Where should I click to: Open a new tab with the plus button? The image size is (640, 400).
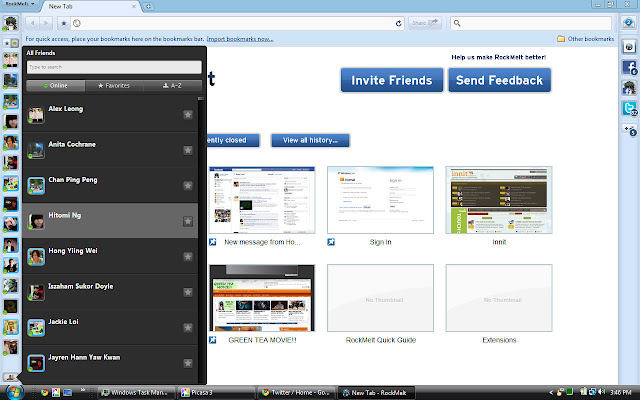coord(149,7)
